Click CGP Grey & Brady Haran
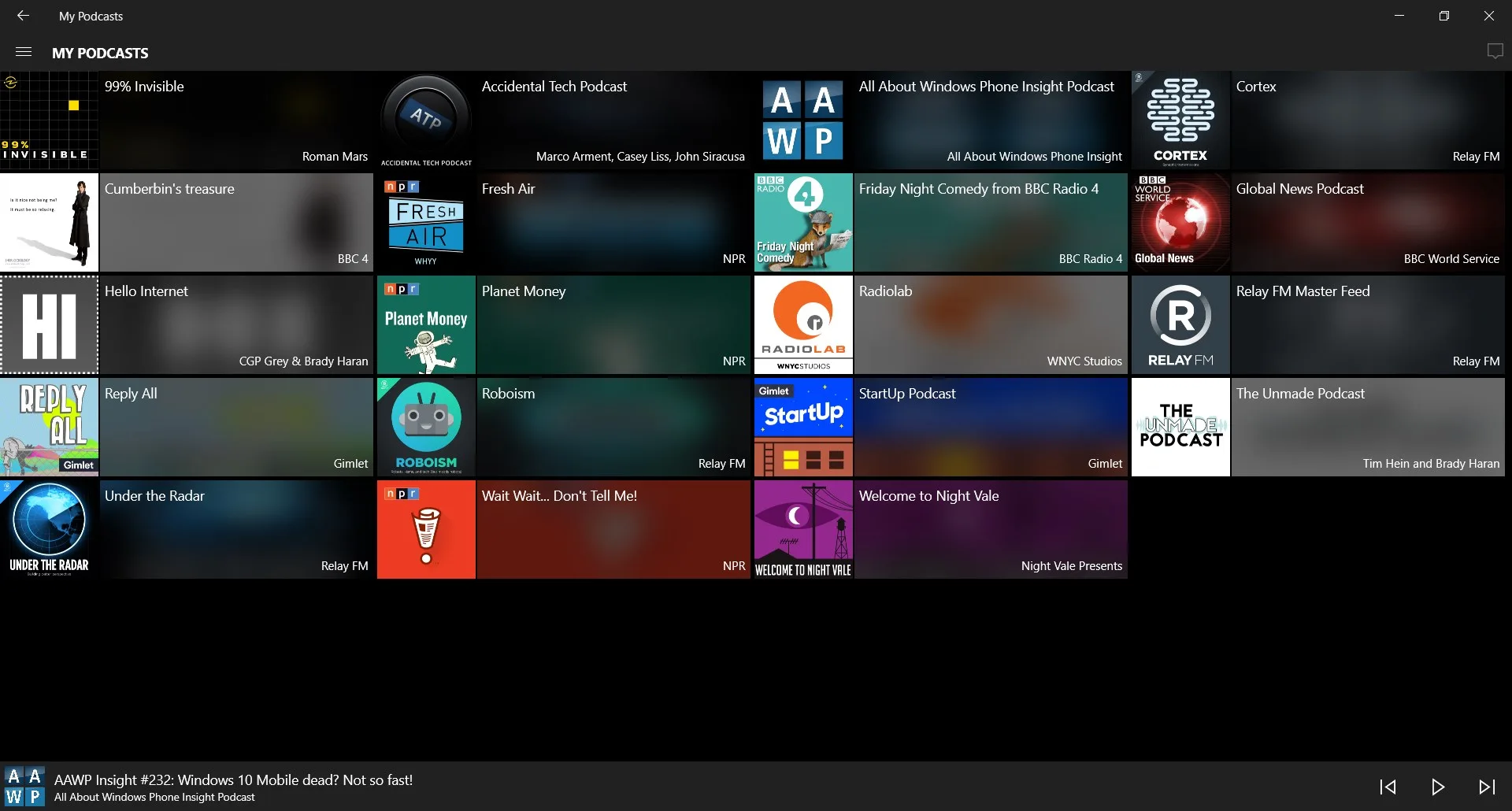Image resolution: width=1512 pixels, height=811 pixels. [x=303, y=361]
